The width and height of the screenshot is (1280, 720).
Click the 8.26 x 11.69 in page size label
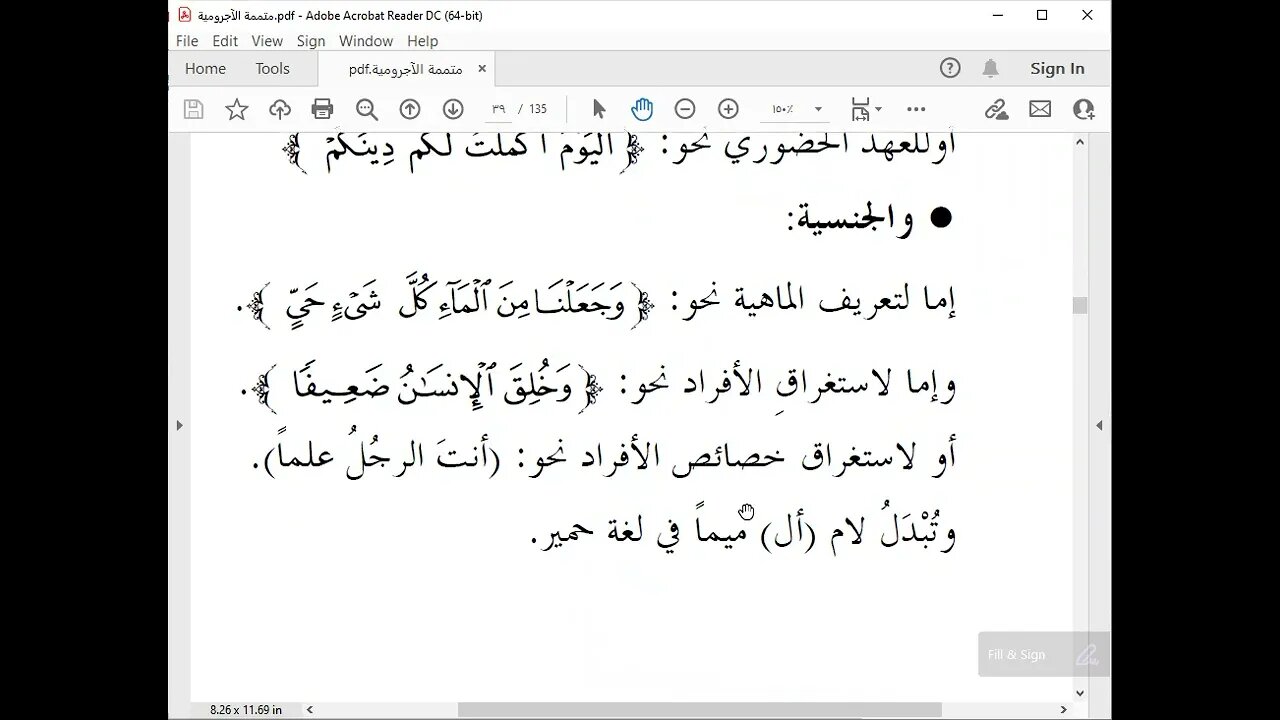245,710
